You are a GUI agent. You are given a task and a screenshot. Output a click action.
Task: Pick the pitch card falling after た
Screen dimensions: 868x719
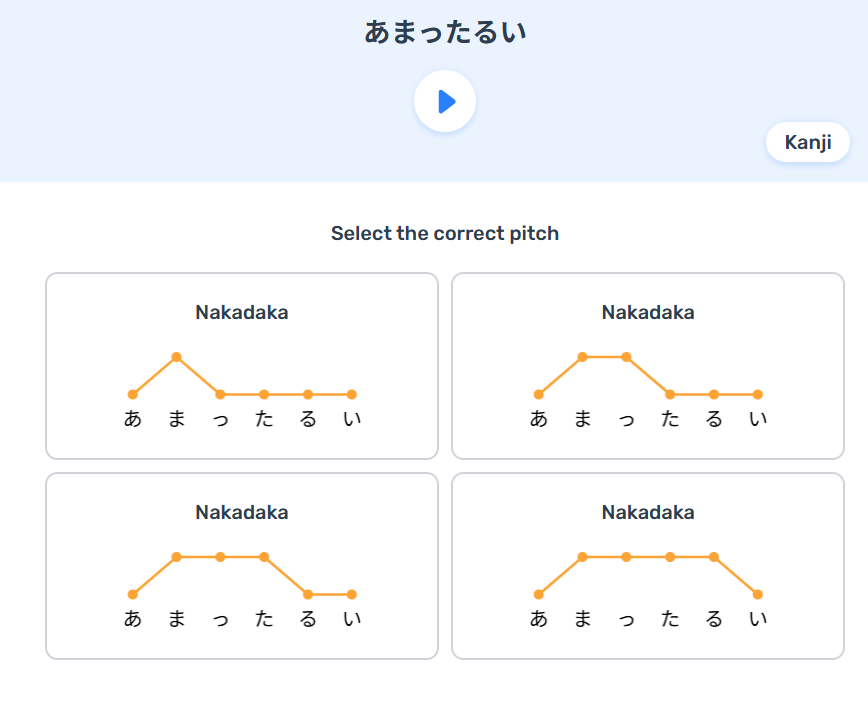click(242, 566)
